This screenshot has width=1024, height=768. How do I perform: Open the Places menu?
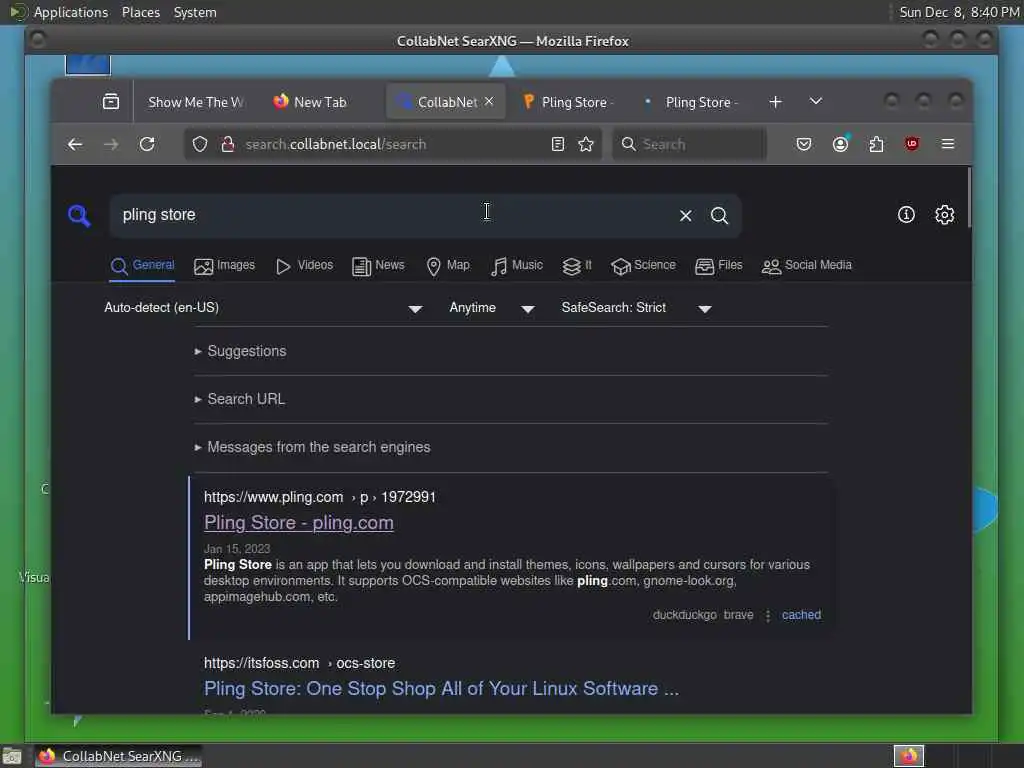click(141, 12)
